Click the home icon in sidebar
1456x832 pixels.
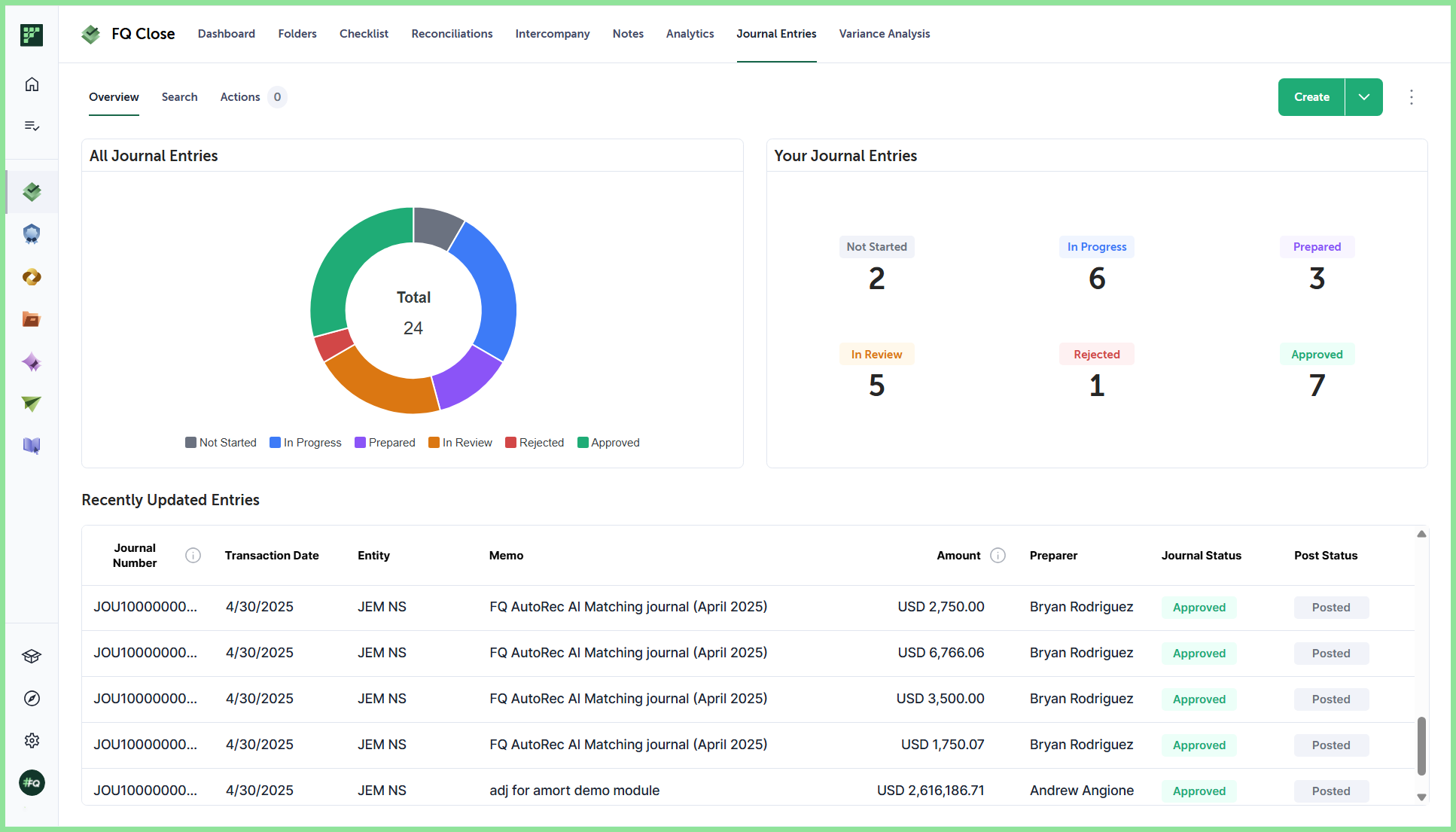coord(32,84)
